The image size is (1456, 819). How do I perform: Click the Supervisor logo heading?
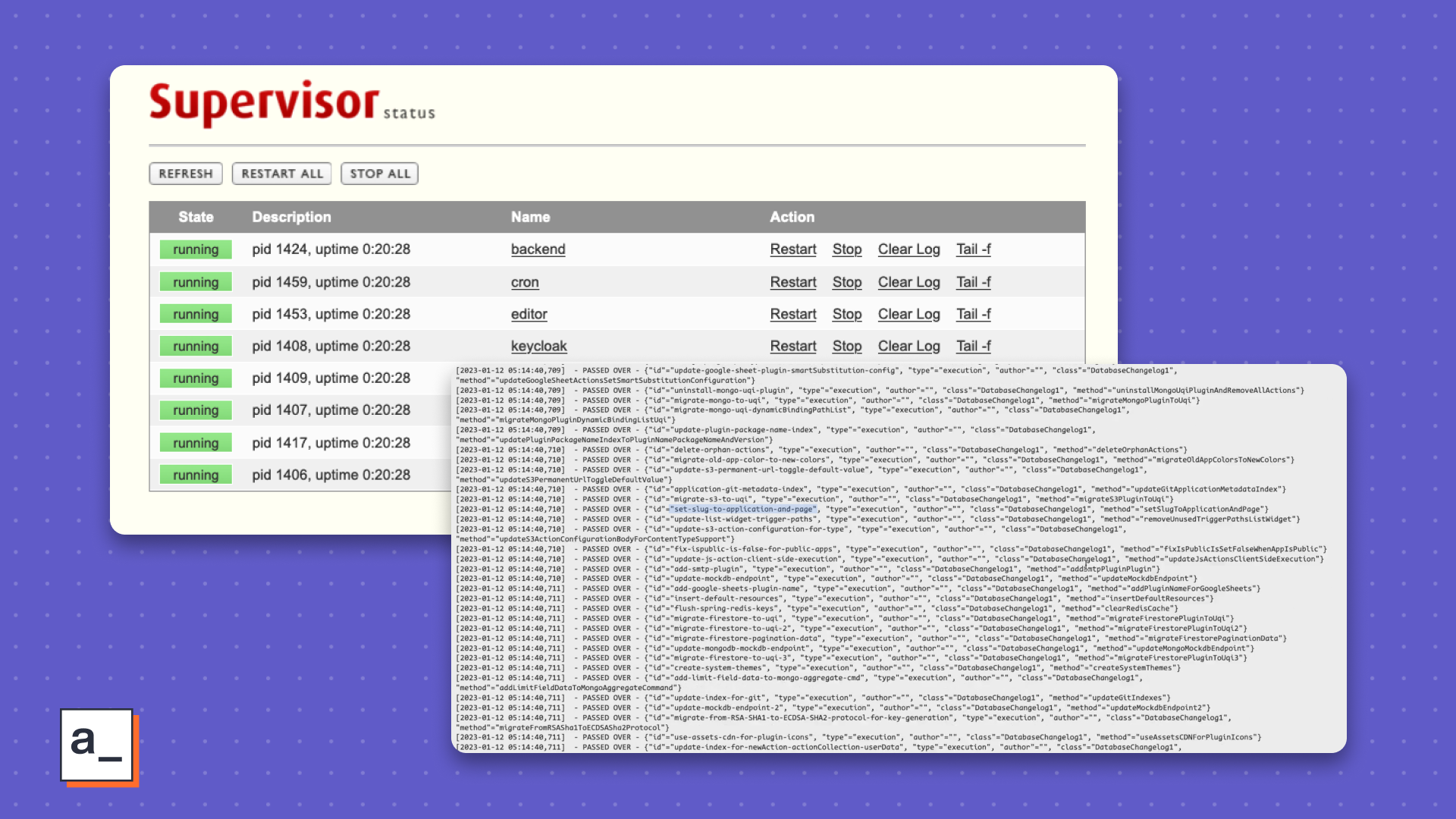coord(264,103)
